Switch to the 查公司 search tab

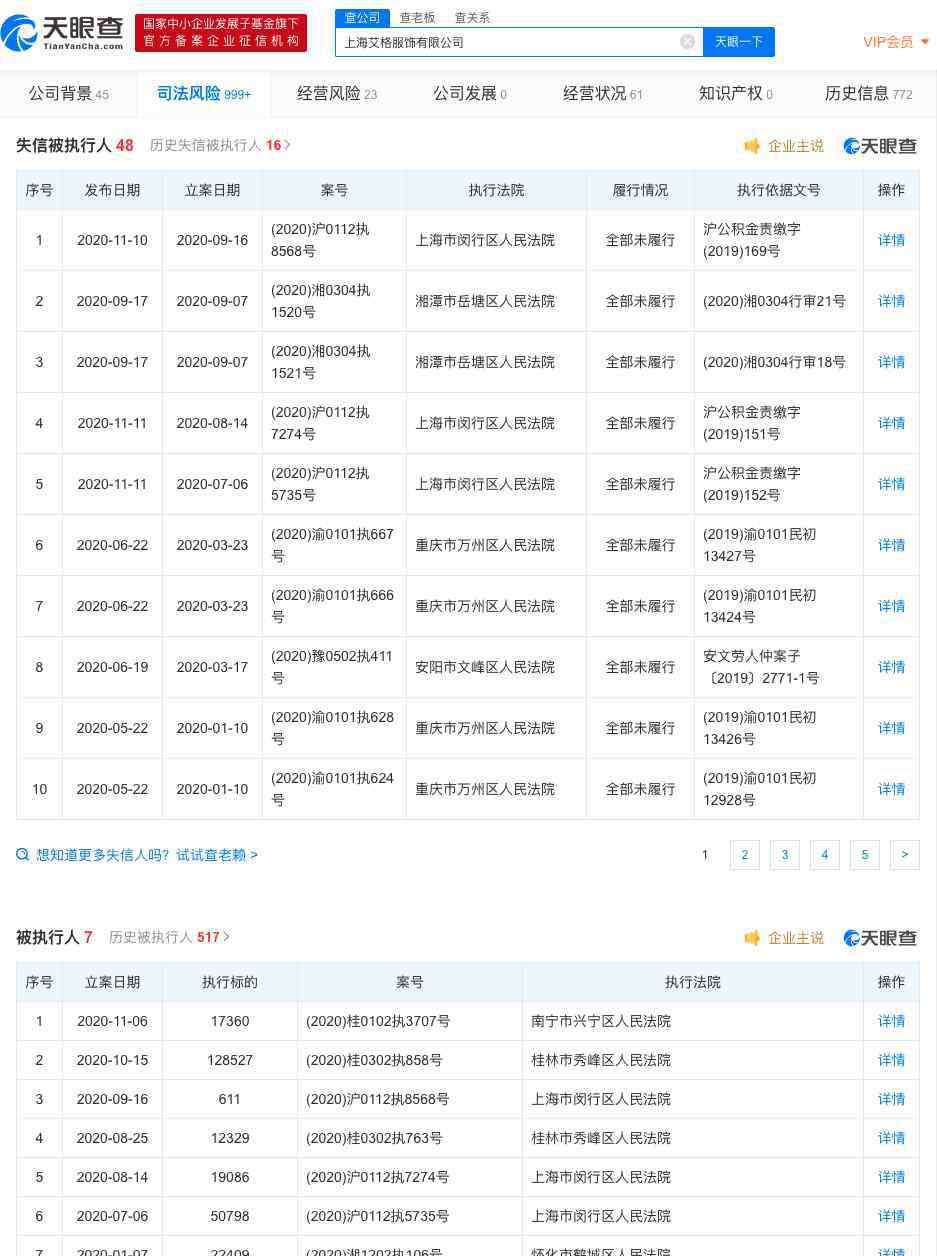click(363, 17)
